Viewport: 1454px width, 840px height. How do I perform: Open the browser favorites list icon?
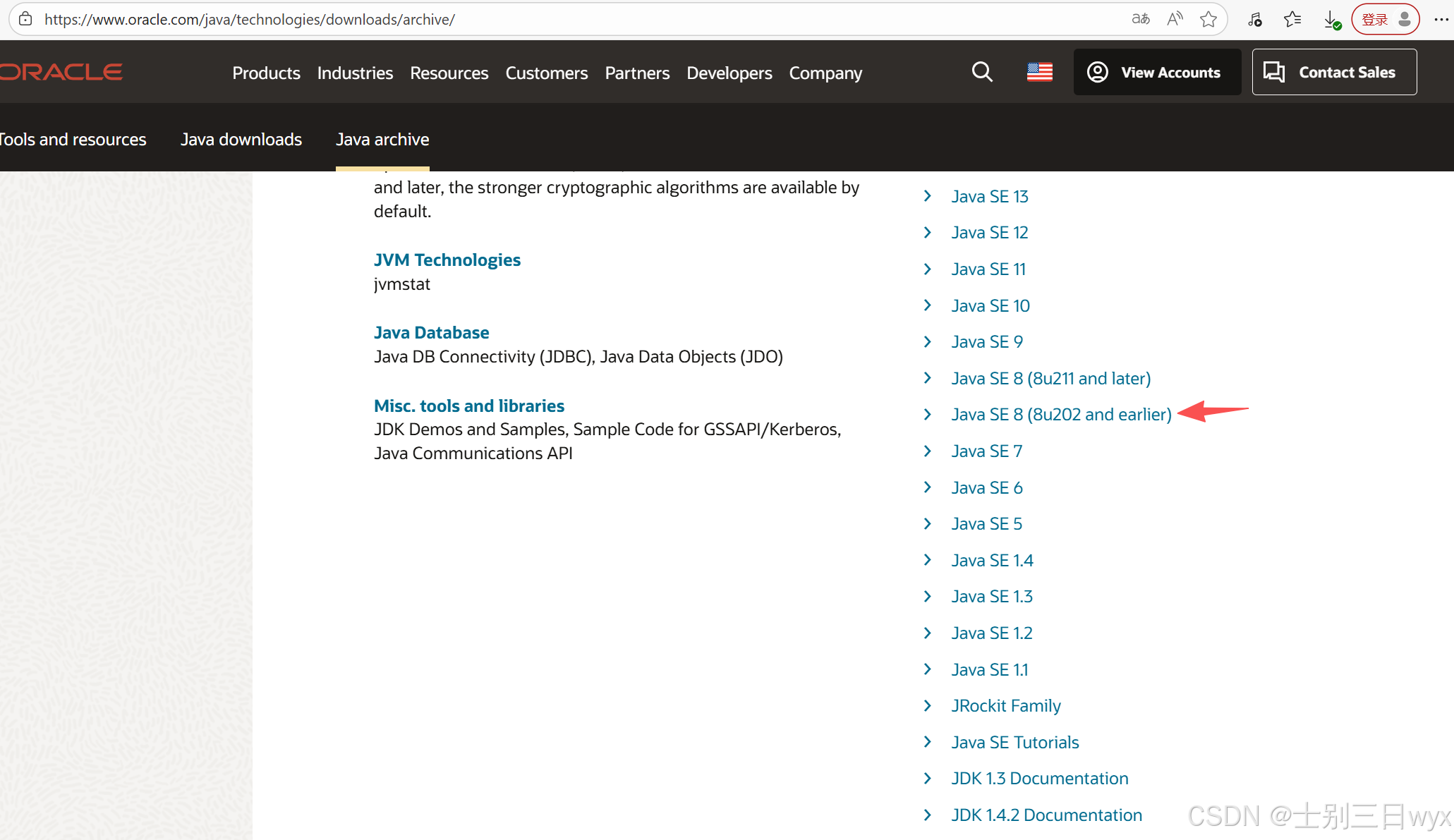click(1292, 19)
